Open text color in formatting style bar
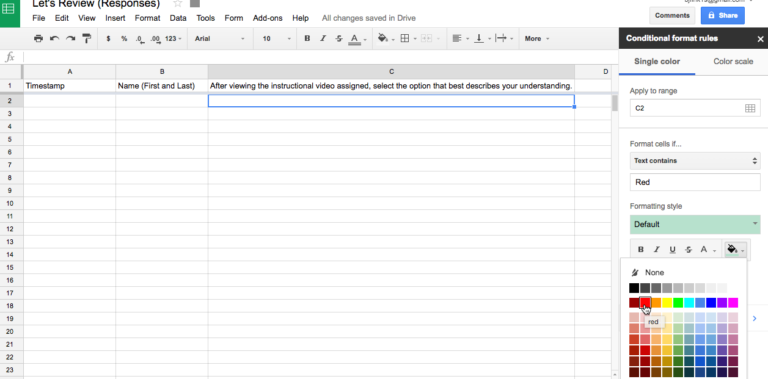Viewport: 768px width, 379px height. click(707, 250)
